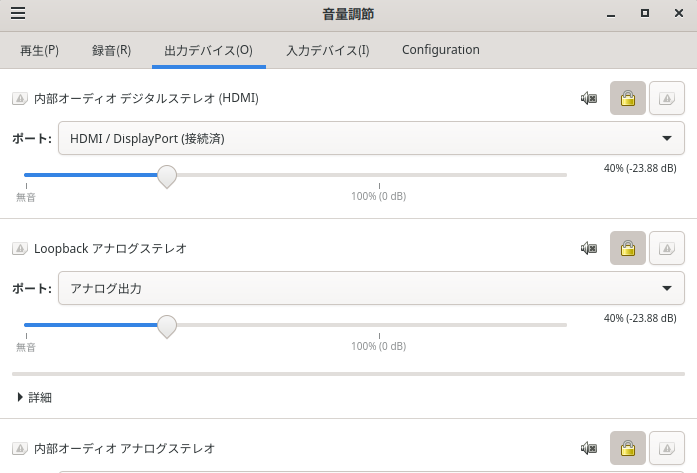Toggle channel lock for internal analog stereo
This screenshot has height=473, width=697.
628,448
